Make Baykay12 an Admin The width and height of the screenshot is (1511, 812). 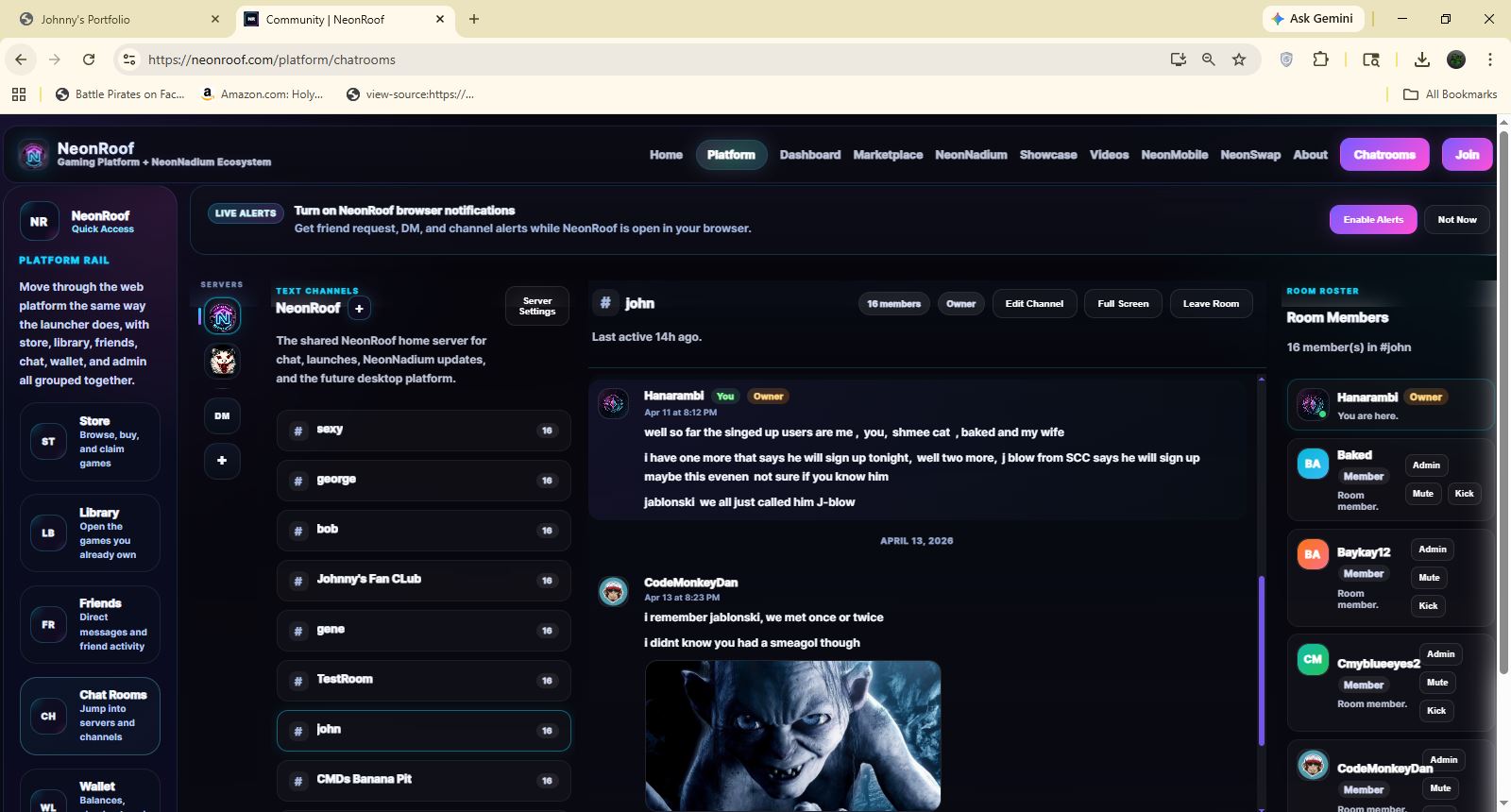[1433, 550]
